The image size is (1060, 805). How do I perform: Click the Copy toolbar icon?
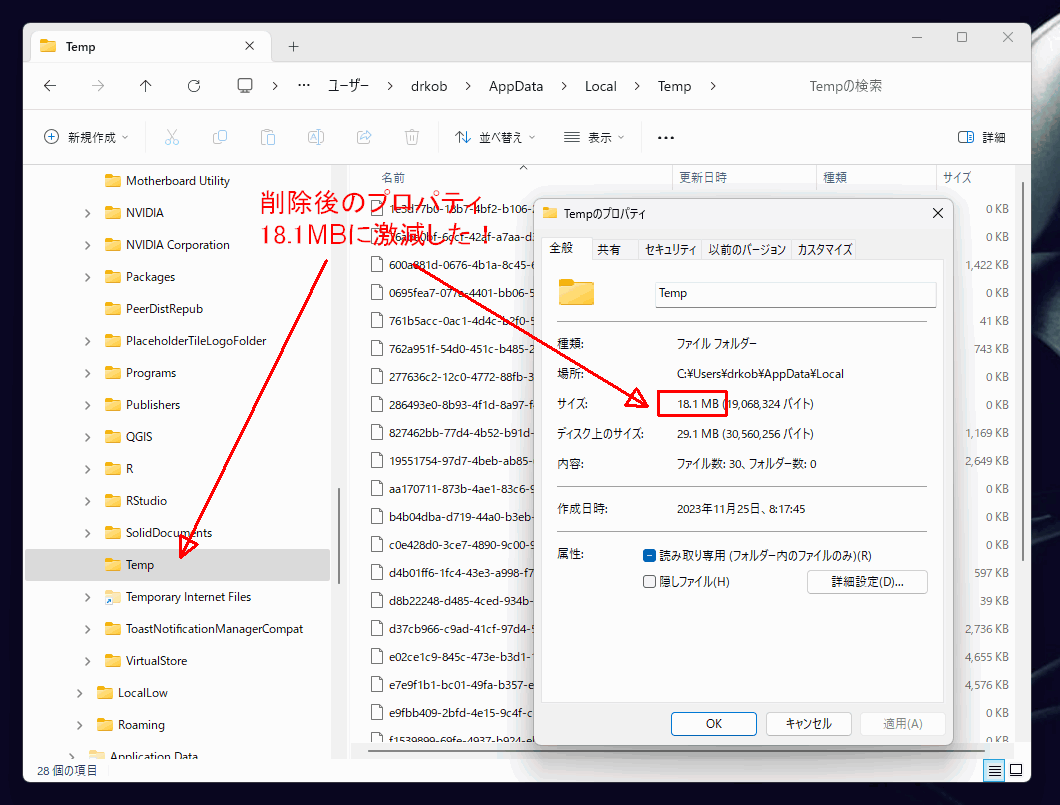coord(220,137)
